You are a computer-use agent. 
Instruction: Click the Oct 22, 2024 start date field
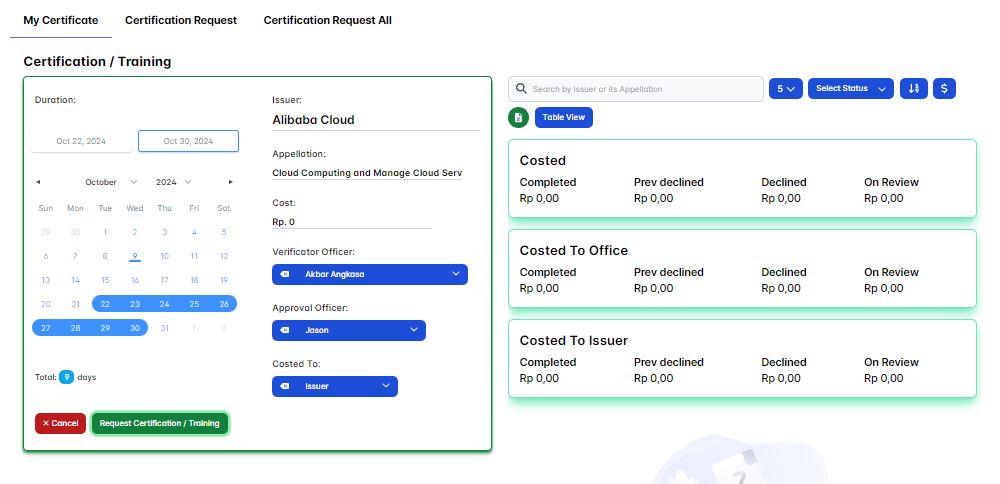(x=81, y=141)
